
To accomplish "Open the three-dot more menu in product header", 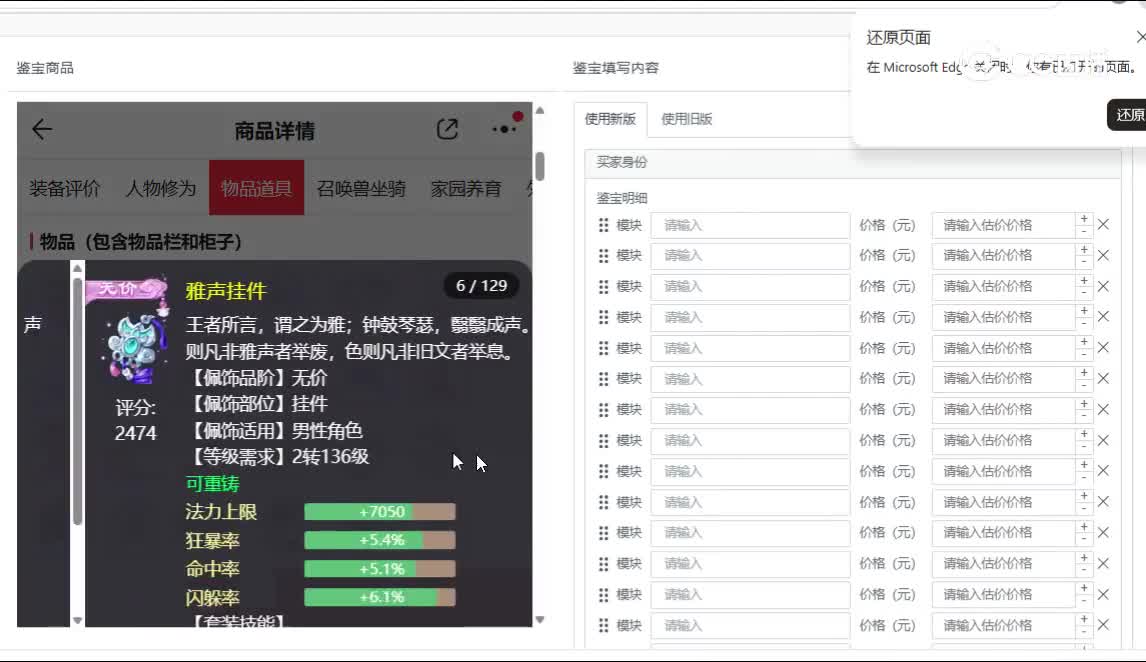I will (x=504, y=129).
